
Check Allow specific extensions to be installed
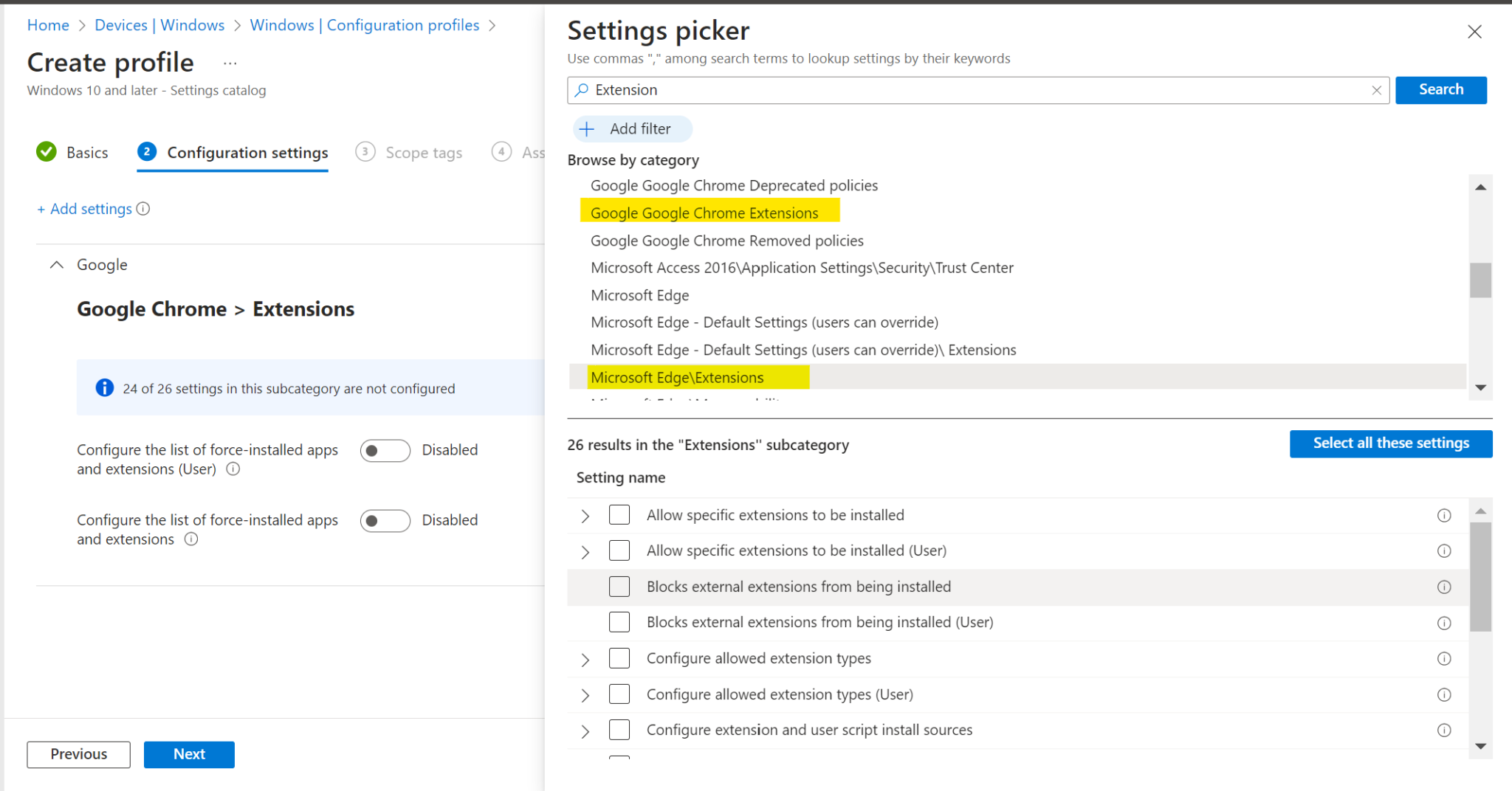[619, 515]
